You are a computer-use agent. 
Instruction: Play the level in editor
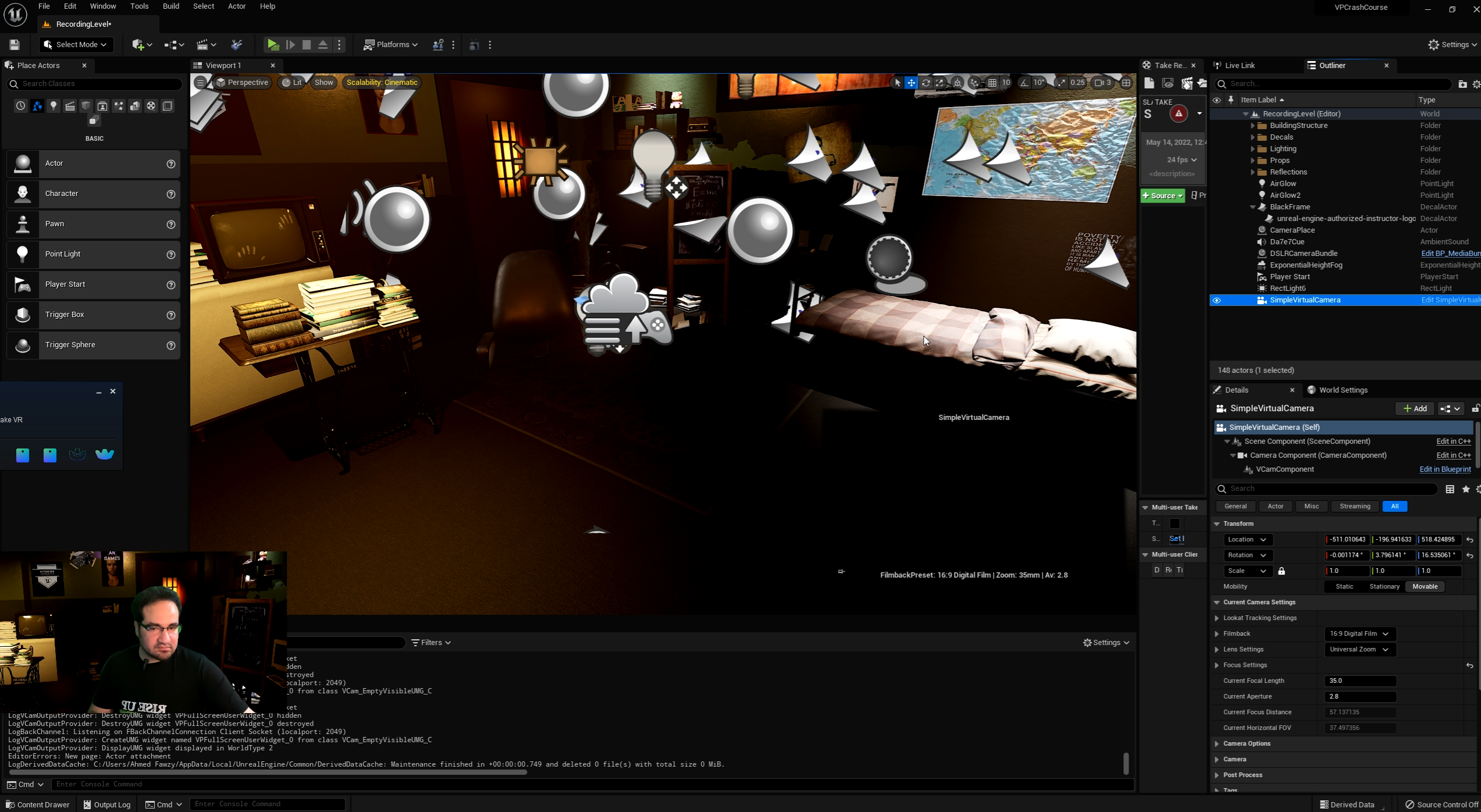pyautogui.click(x=272, y=45)
